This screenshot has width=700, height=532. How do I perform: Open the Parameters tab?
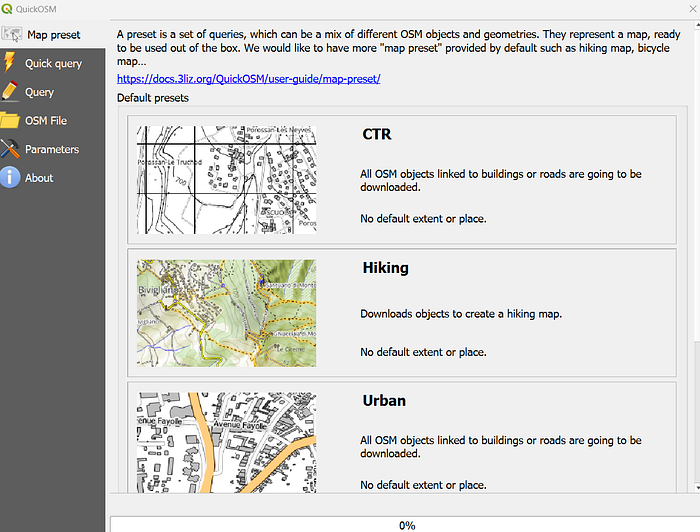click(x=53, y=149)
